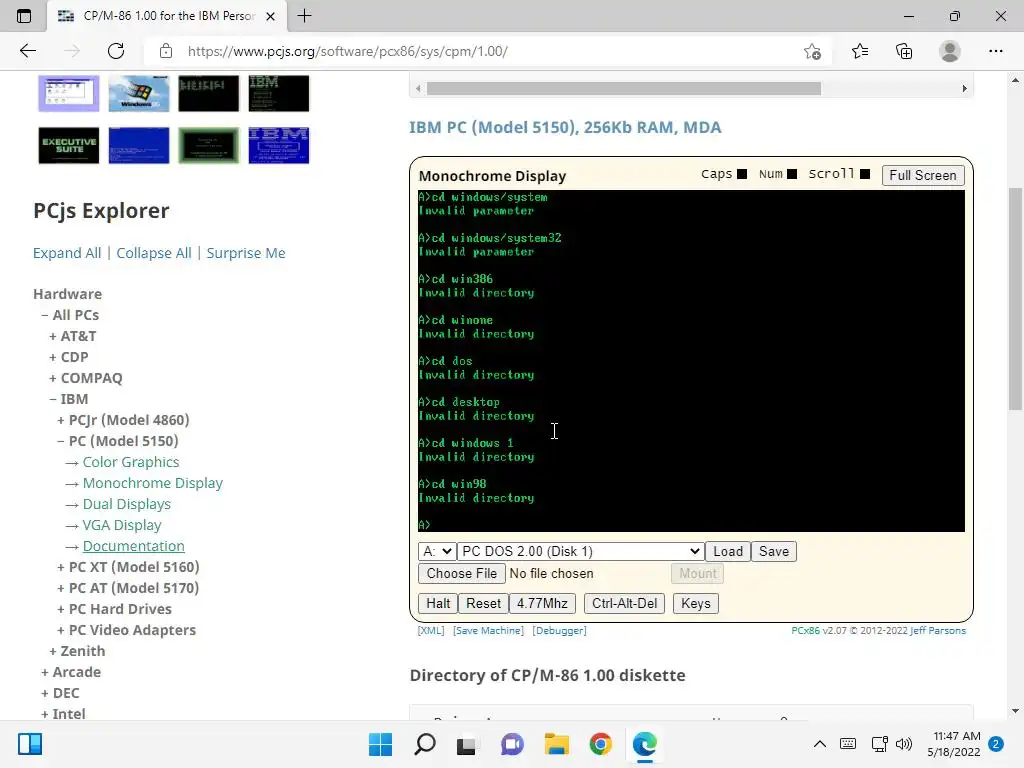
Task: Open the Documentation link
Action: pyautogui.click(x=133, y=546)
